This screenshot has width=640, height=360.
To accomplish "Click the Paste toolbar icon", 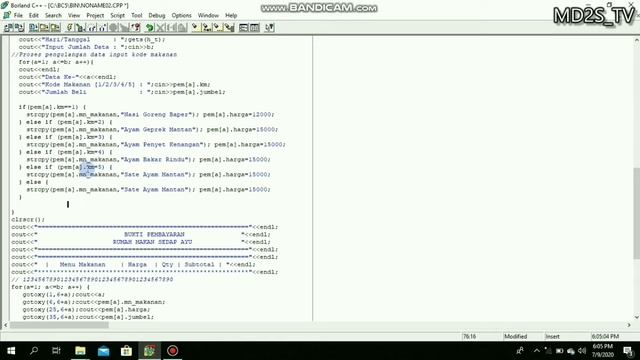I will pyautogui.click(x=182, y=28).
